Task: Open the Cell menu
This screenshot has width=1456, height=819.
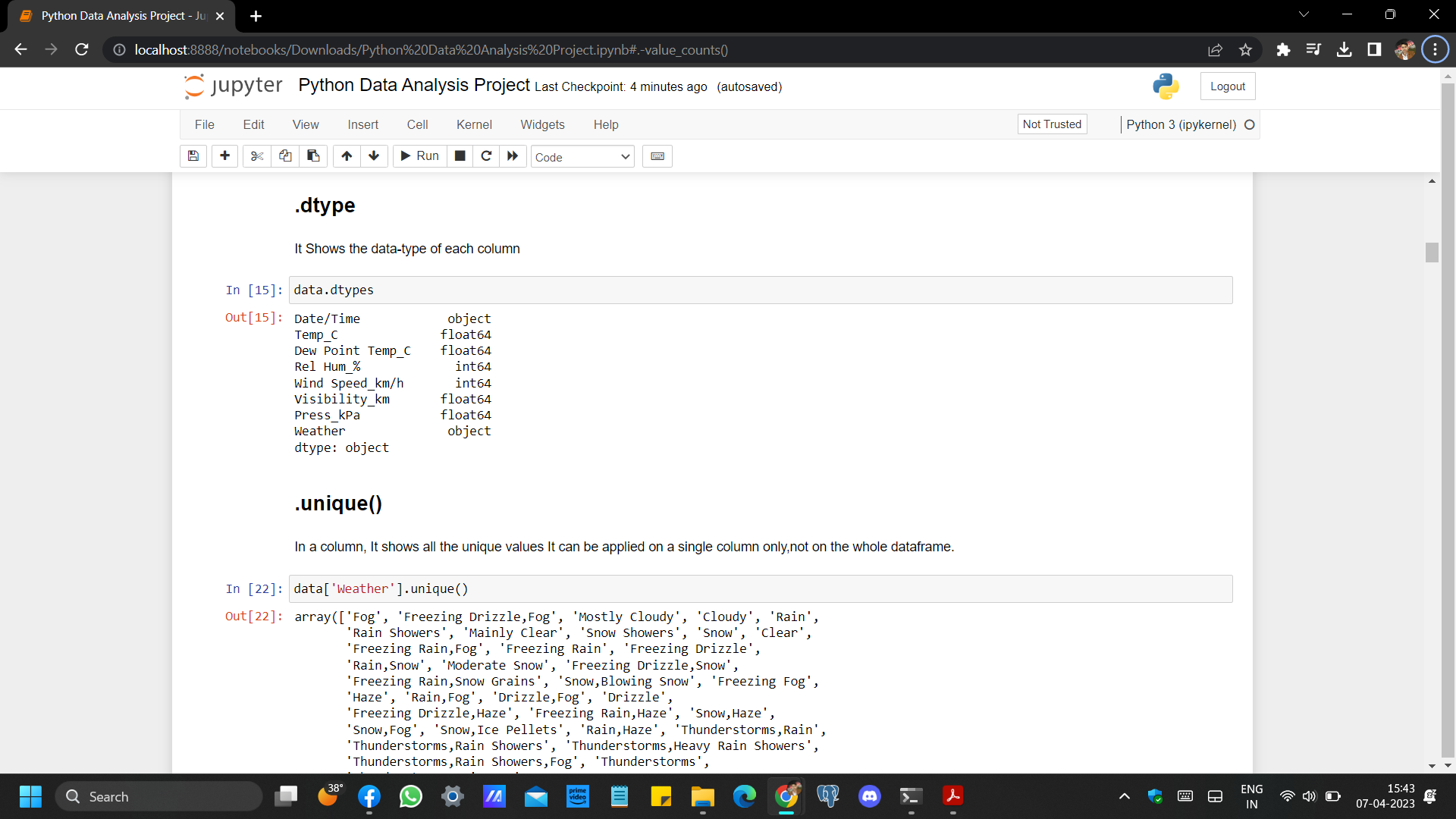Action: coord(417,124)
